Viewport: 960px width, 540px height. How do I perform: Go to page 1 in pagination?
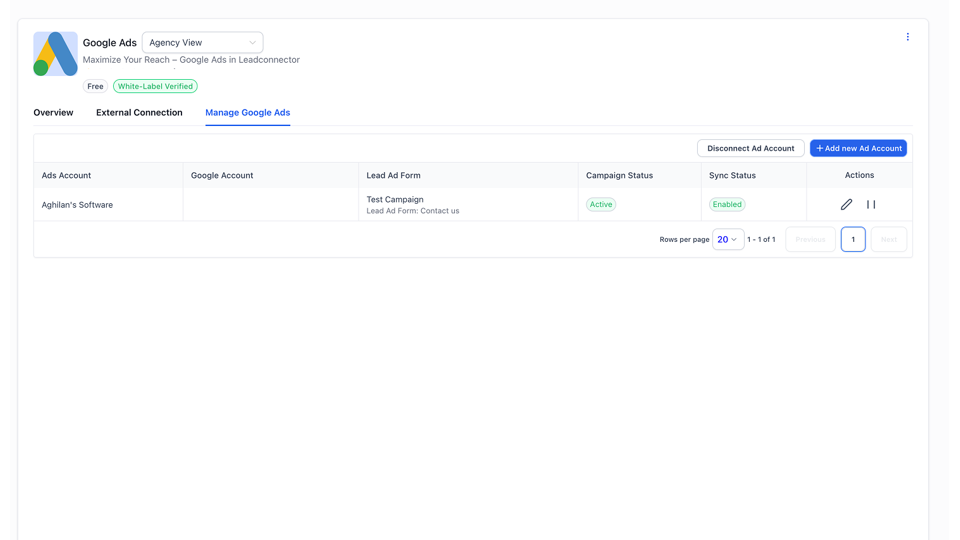(x=853, y=239)
